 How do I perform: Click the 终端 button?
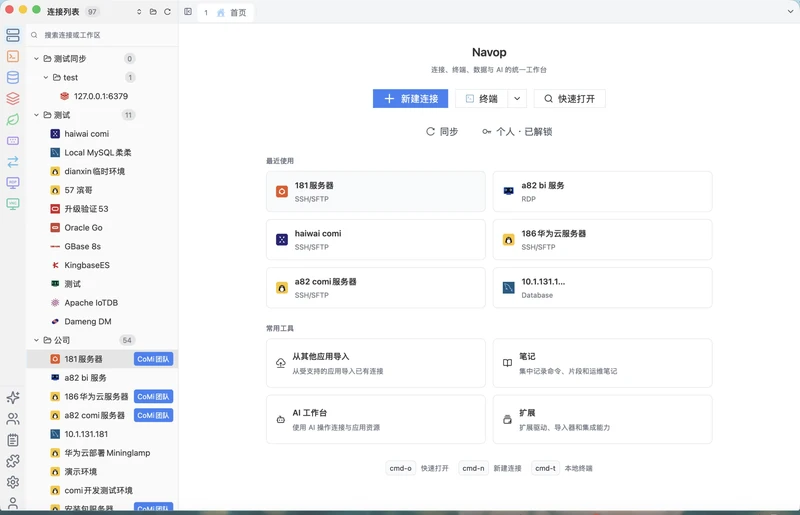click(x=481, y=99)
